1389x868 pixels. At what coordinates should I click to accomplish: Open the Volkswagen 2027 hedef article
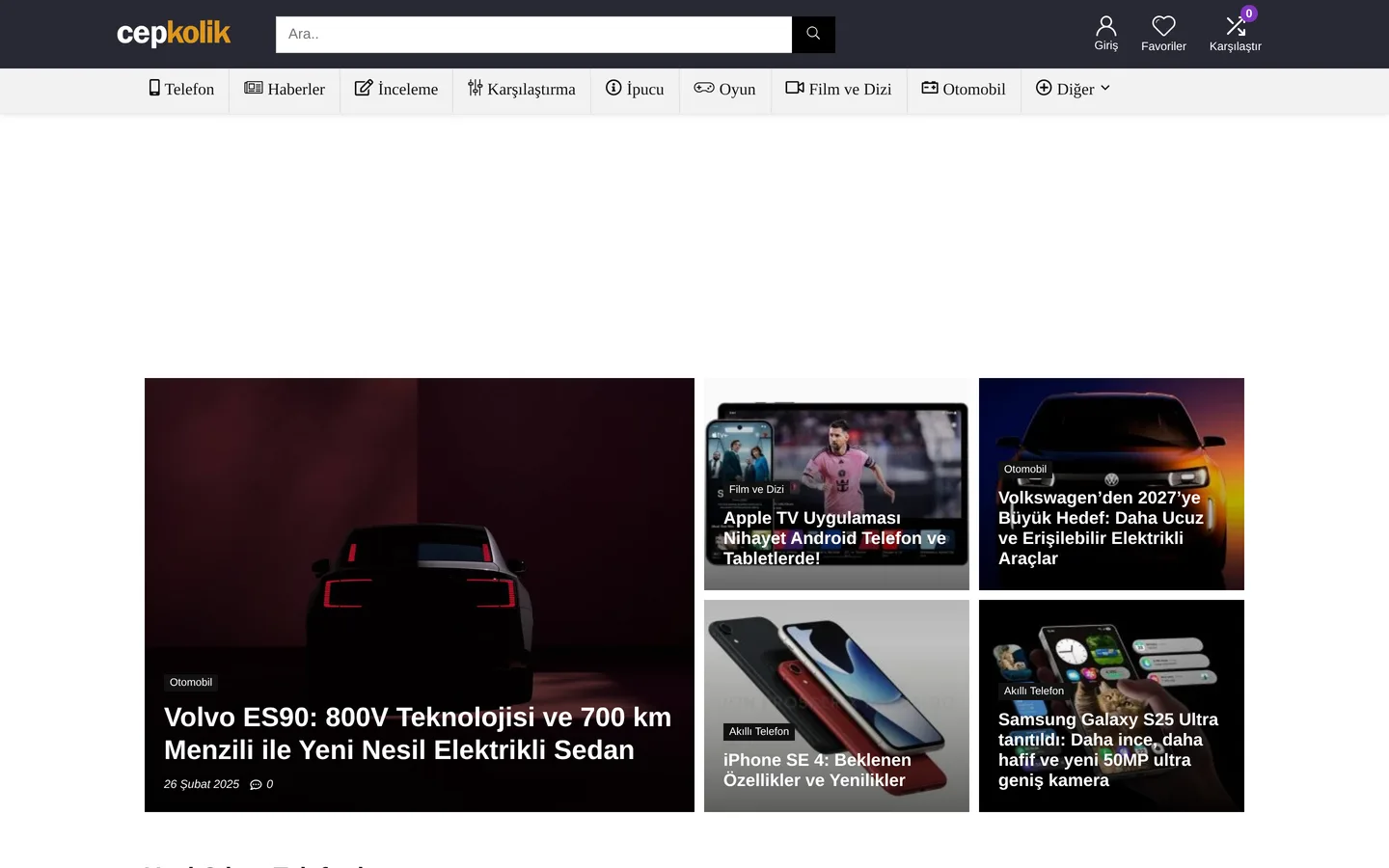[x=1101, y=529]
